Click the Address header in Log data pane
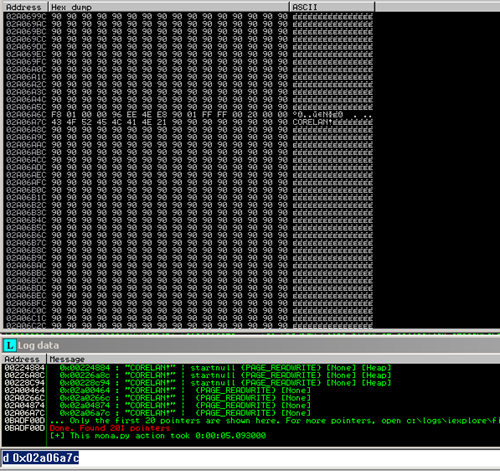This screenshot has width=500, height=471. pos(23,359)
